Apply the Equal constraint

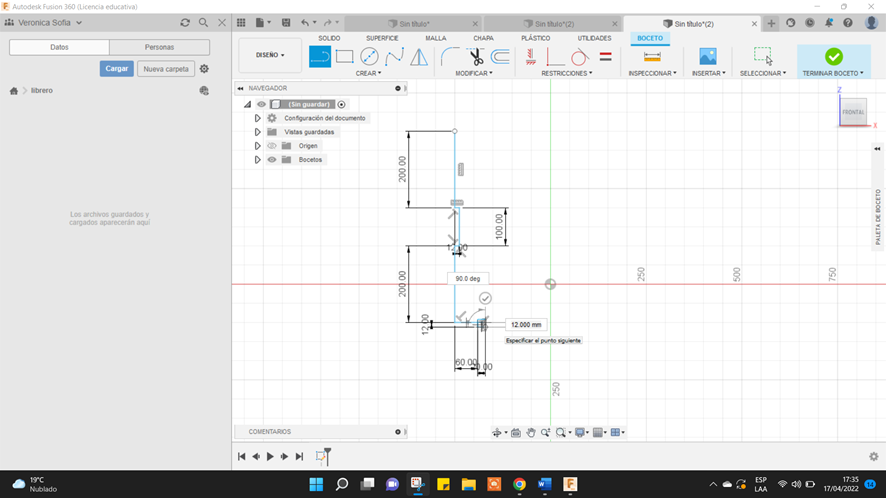pos(606,57)
